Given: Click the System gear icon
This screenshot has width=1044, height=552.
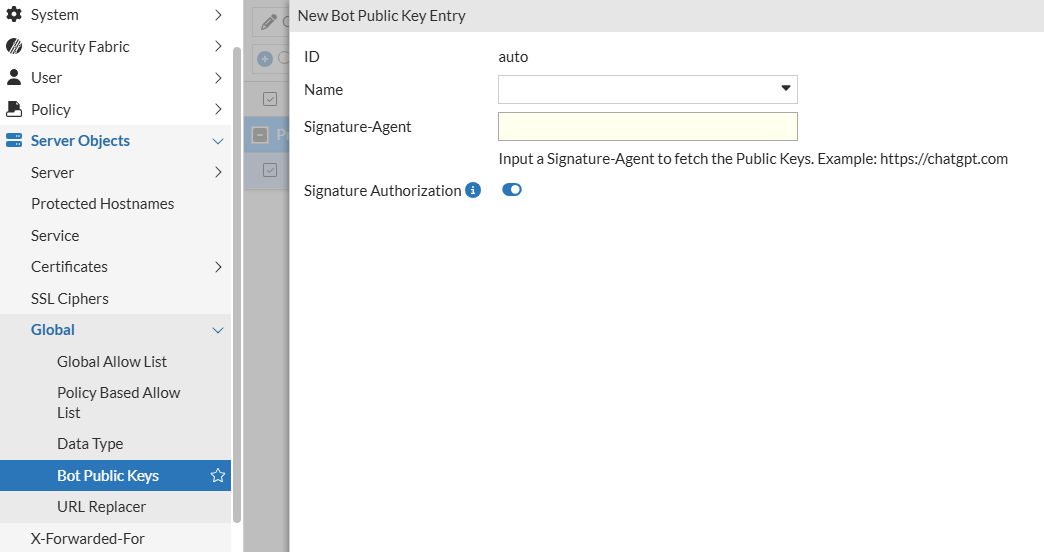Looking at the screenshot, I should point(14,15).
